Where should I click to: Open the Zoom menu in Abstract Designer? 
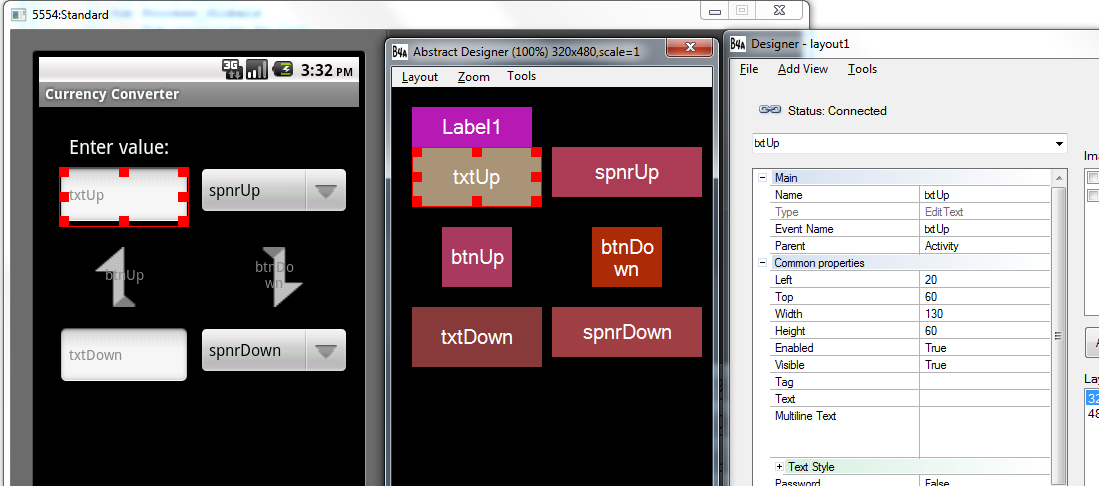[474, 77]
